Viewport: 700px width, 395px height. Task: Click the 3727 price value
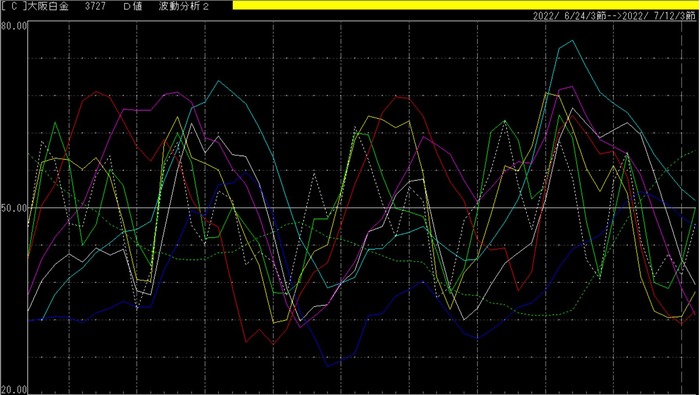(x=95, y=7)
